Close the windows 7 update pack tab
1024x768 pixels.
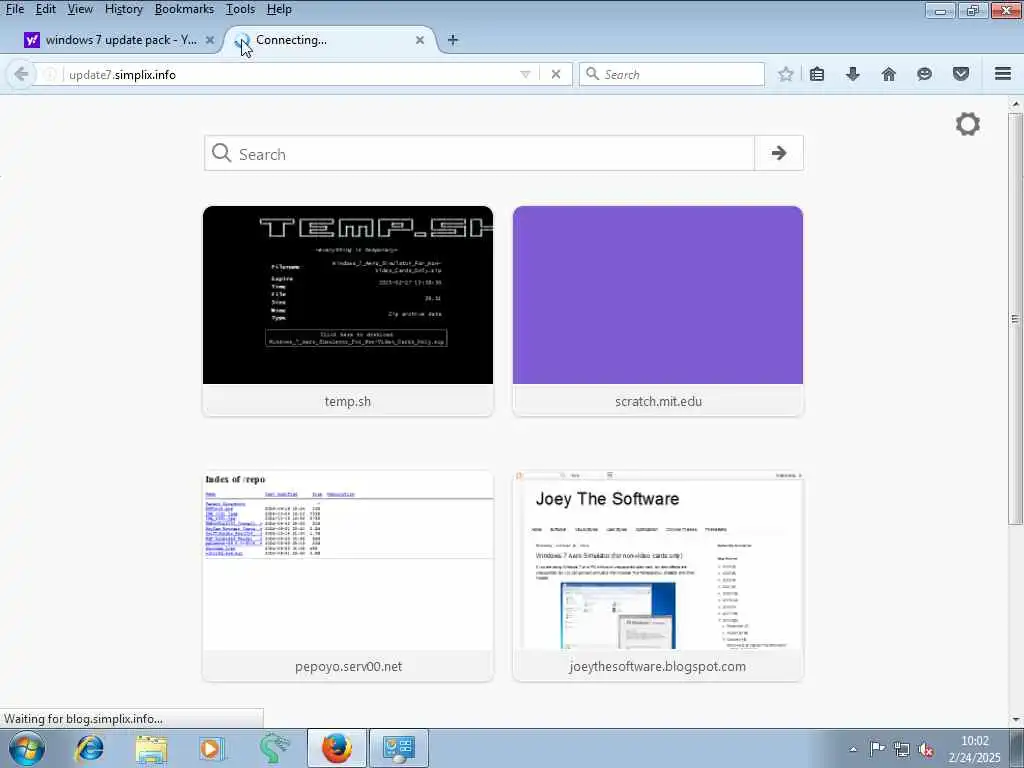[x=210, y=40]
